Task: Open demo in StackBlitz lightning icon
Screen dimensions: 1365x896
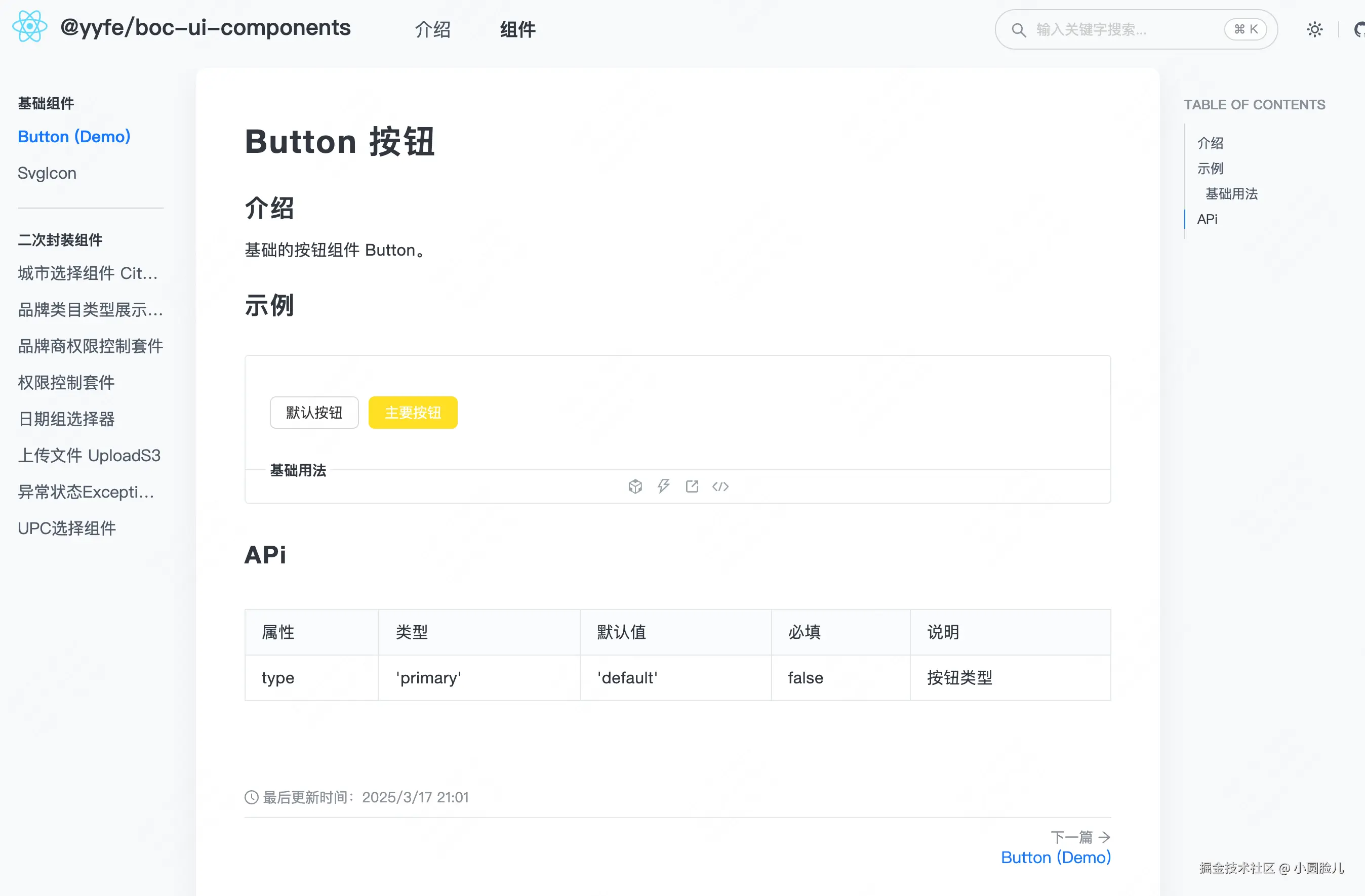Action: [664, 486]
